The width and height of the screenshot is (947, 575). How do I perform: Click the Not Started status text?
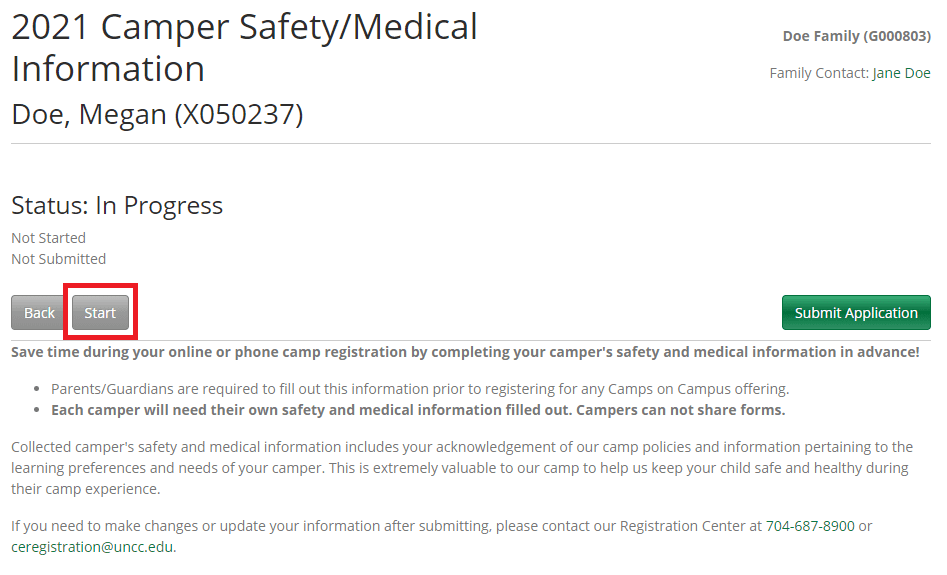click(x=48, y=238)
